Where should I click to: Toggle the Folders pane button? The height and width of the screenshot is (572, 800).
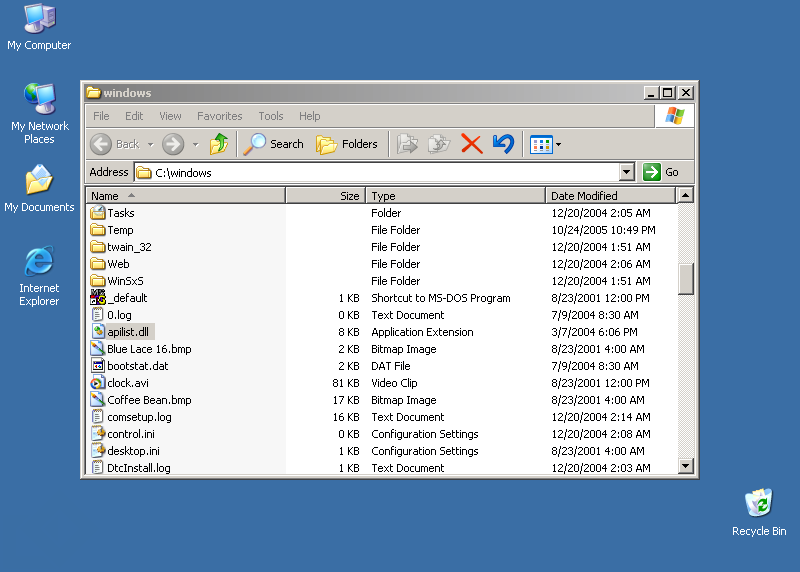tap(347, 144)
